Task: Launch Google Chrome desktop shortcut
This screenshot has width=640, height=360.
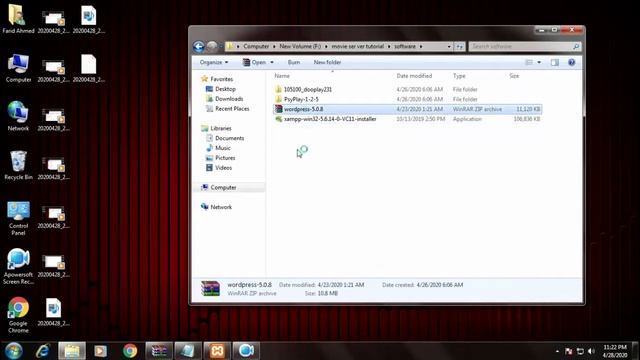Action: point(18,315)
